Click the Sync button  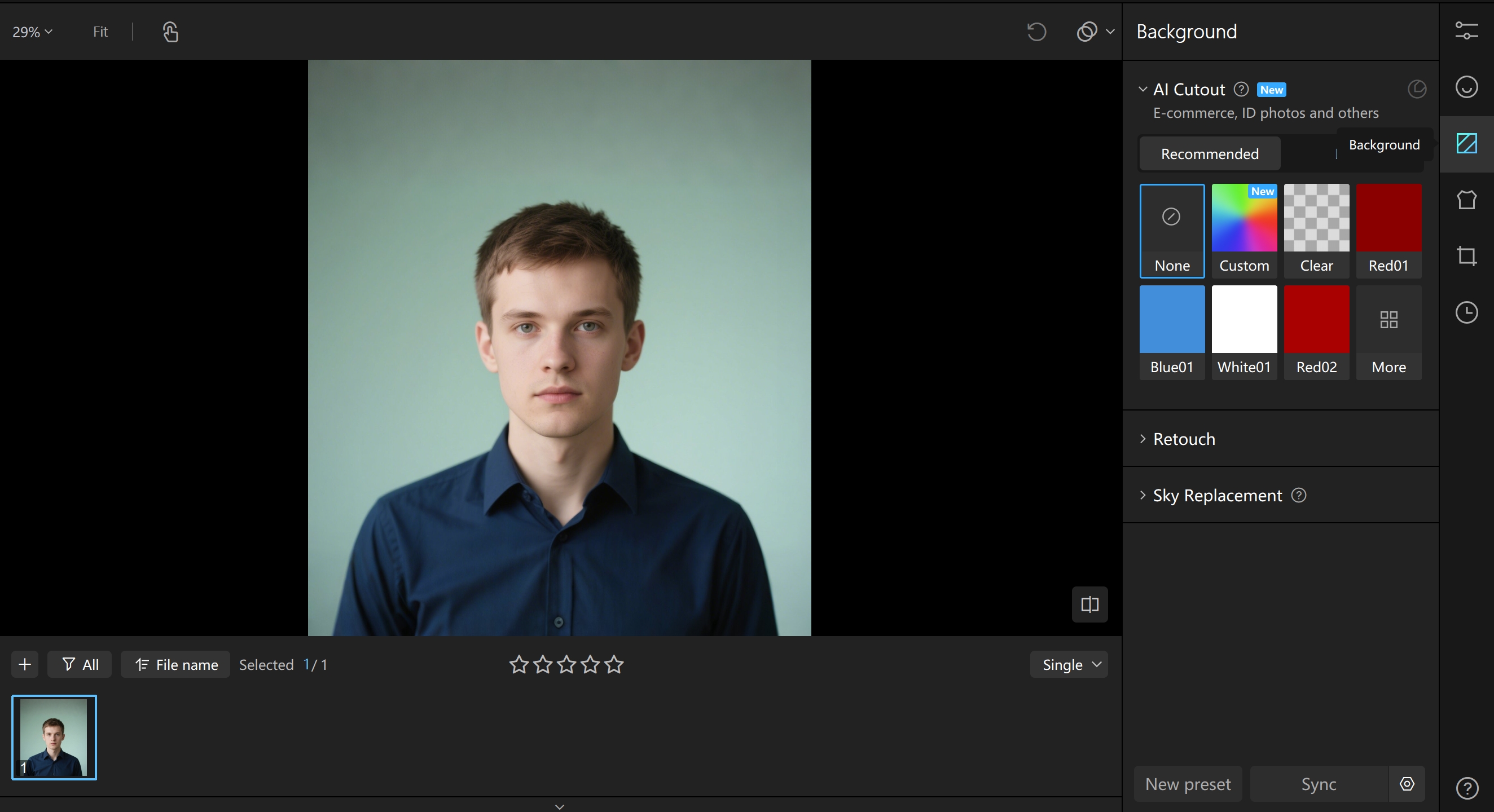coord(1318,784)
